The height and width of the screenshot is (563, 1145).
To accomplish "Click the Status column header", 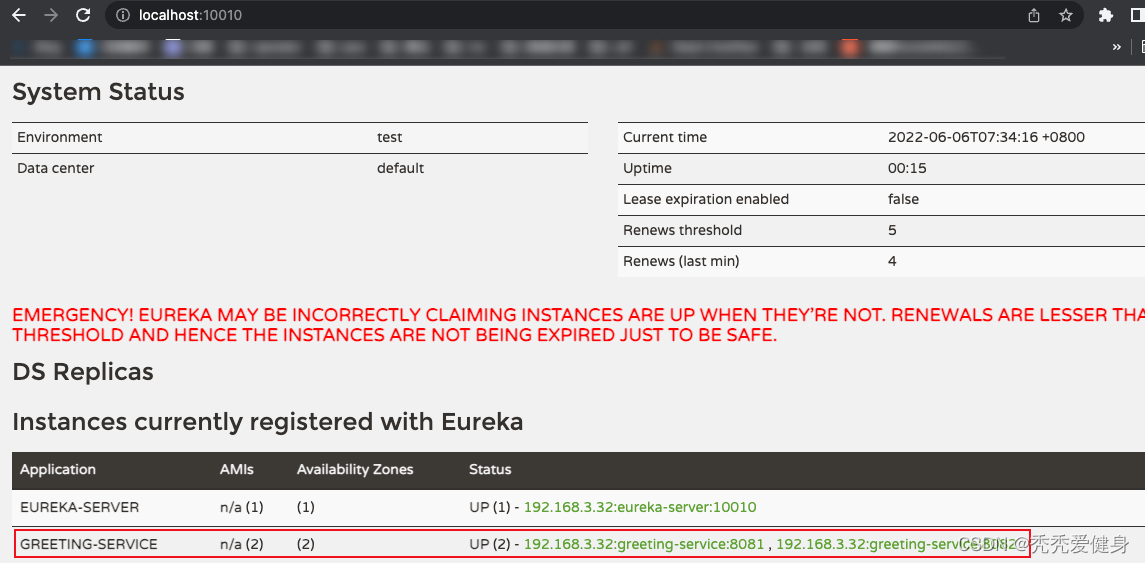I will click(490, 470).
